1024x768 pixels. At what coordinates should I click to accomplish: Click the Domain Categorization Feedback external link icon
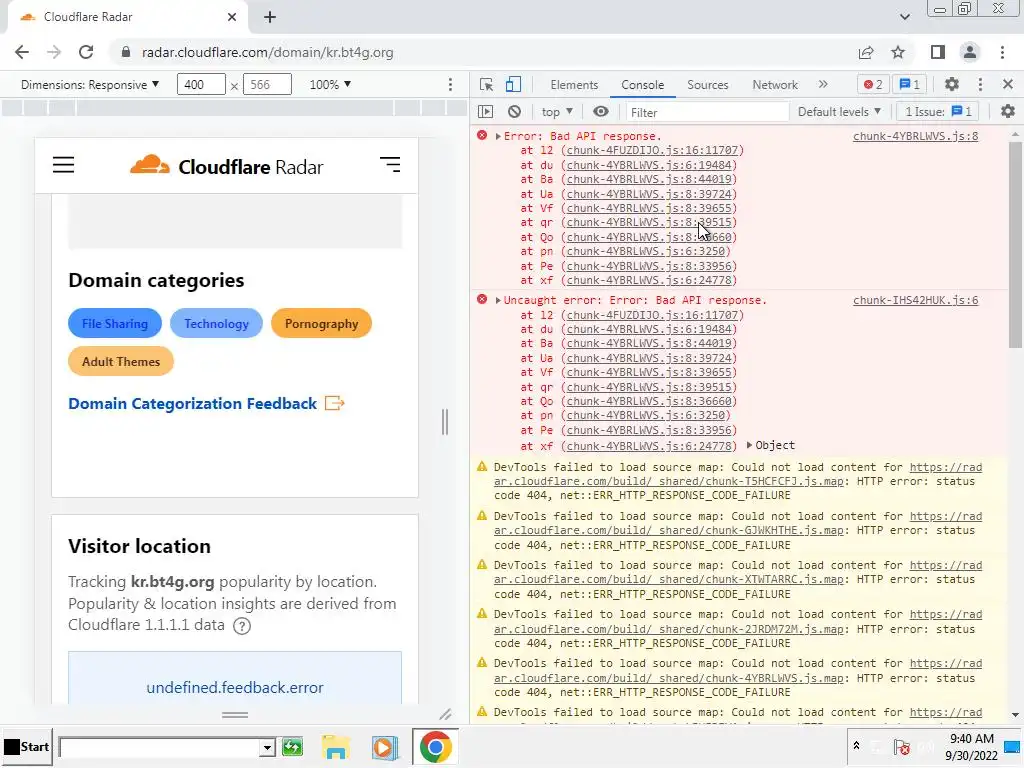pos(334,403)
